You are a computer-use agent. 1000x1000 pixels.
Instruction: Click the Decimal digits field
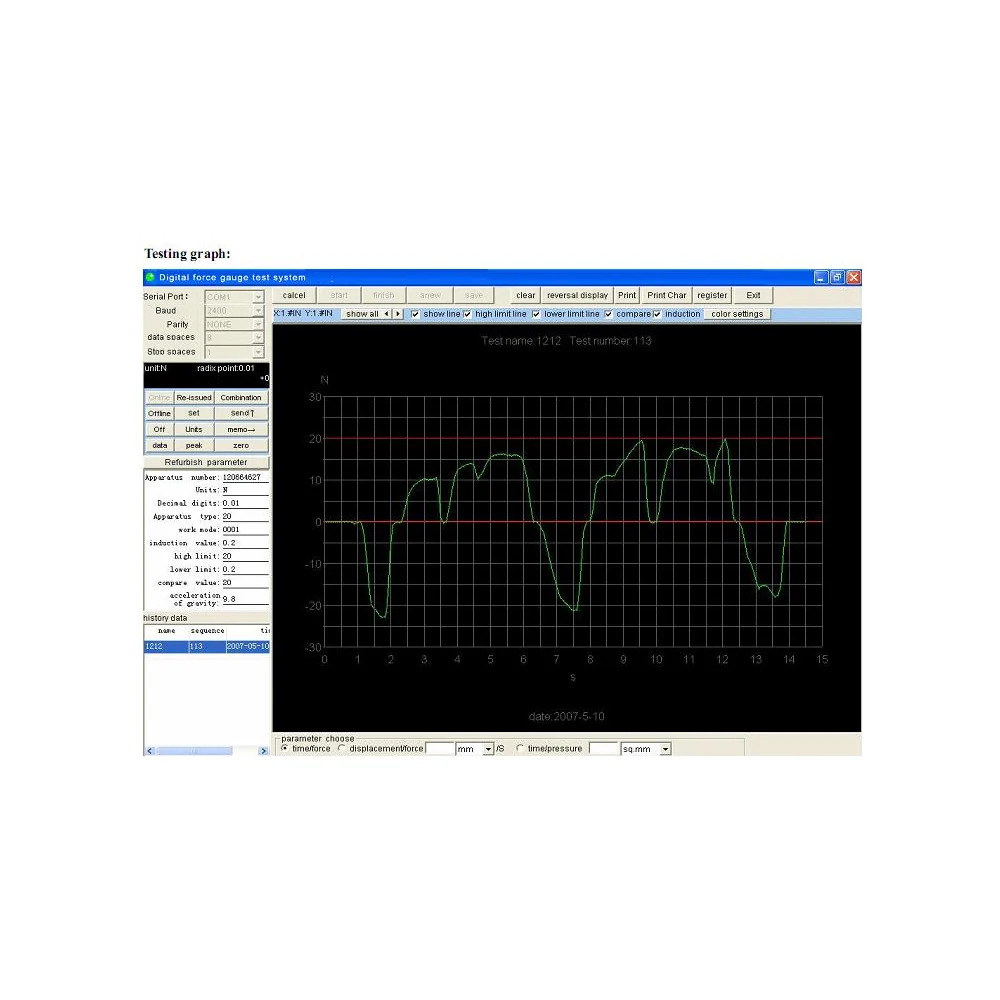pyautogui.click(x=245, y=503)
